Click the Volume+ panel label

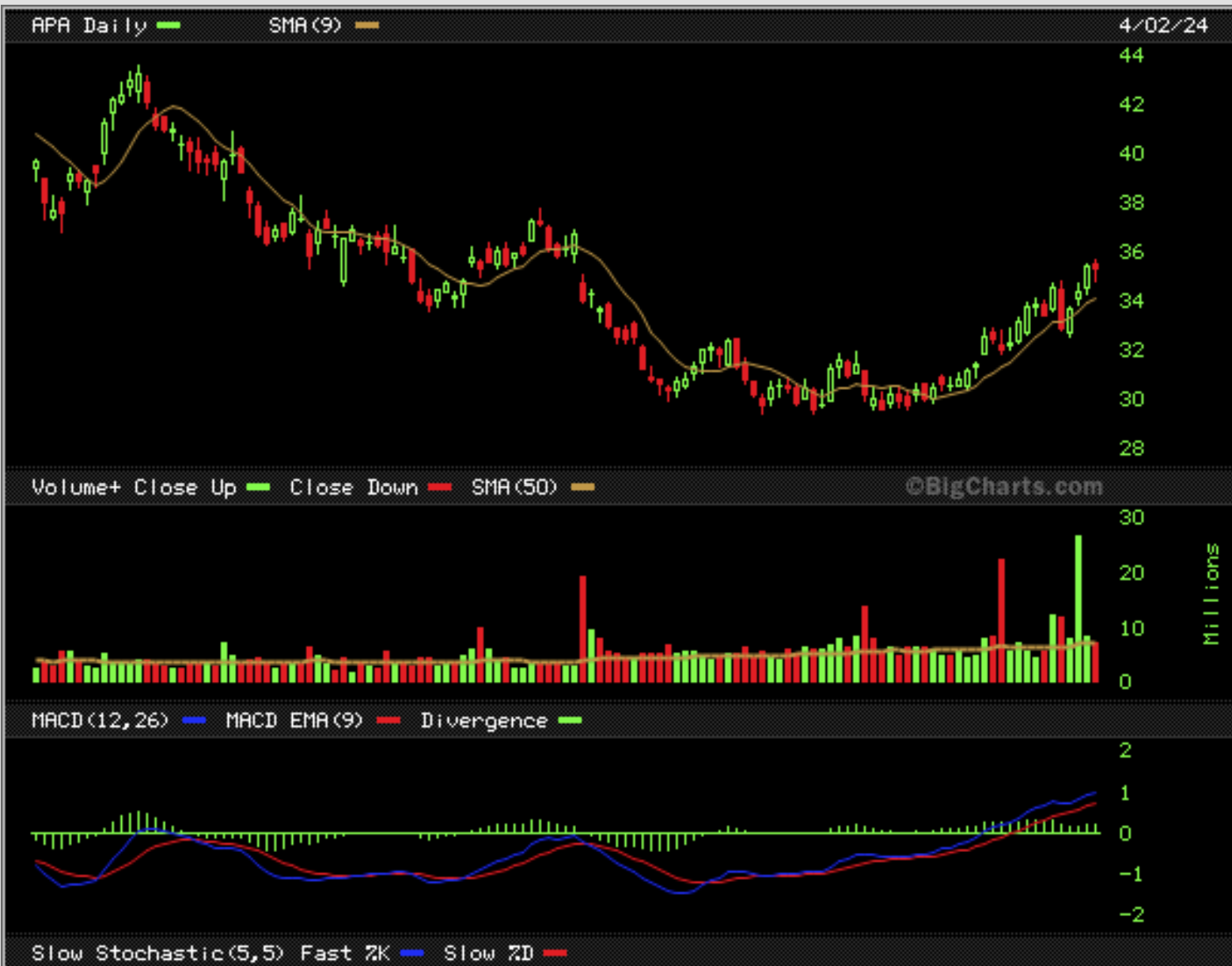point(75,487)
